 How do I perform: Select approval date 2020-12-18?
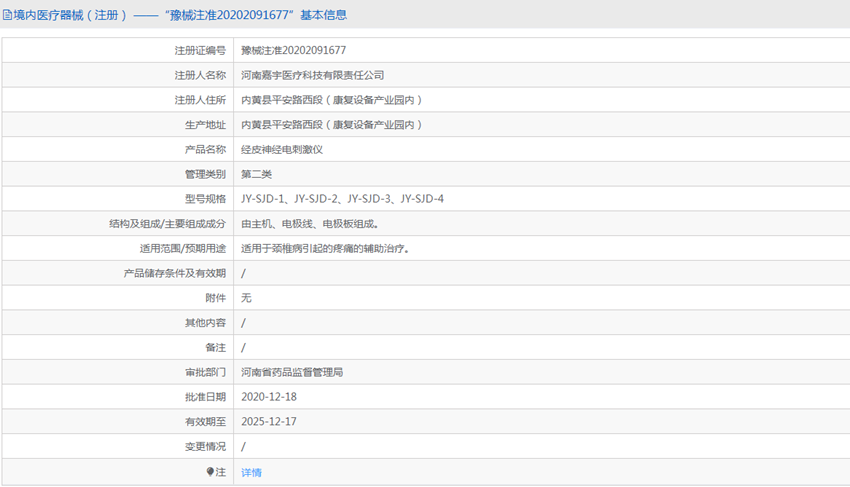point(269,397)
